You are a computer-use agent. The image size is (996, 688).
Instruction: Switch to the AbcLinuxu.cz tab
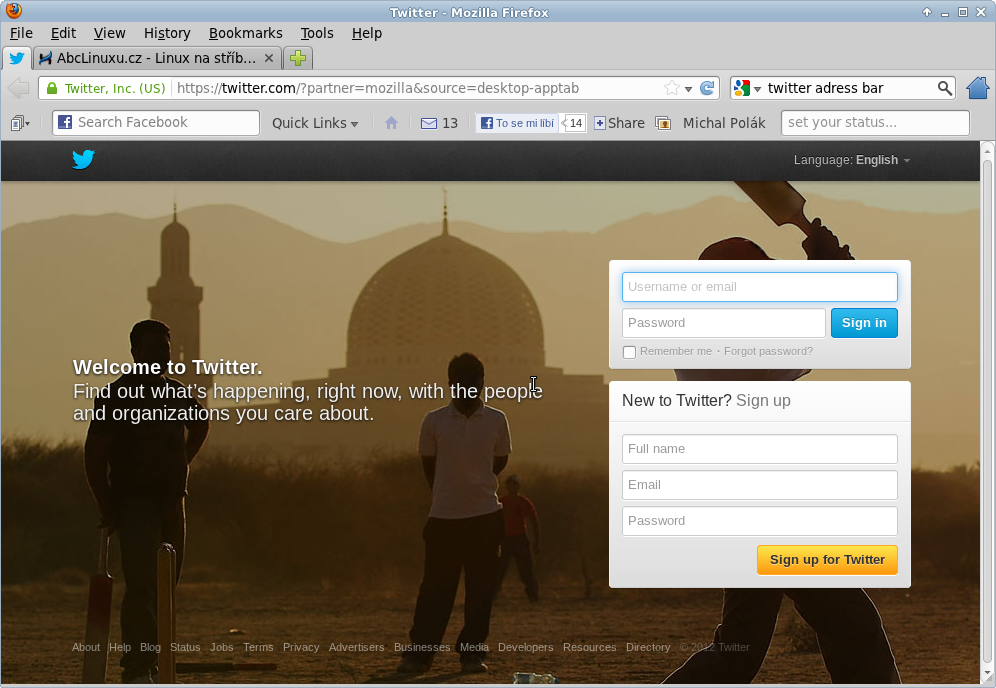157,58
